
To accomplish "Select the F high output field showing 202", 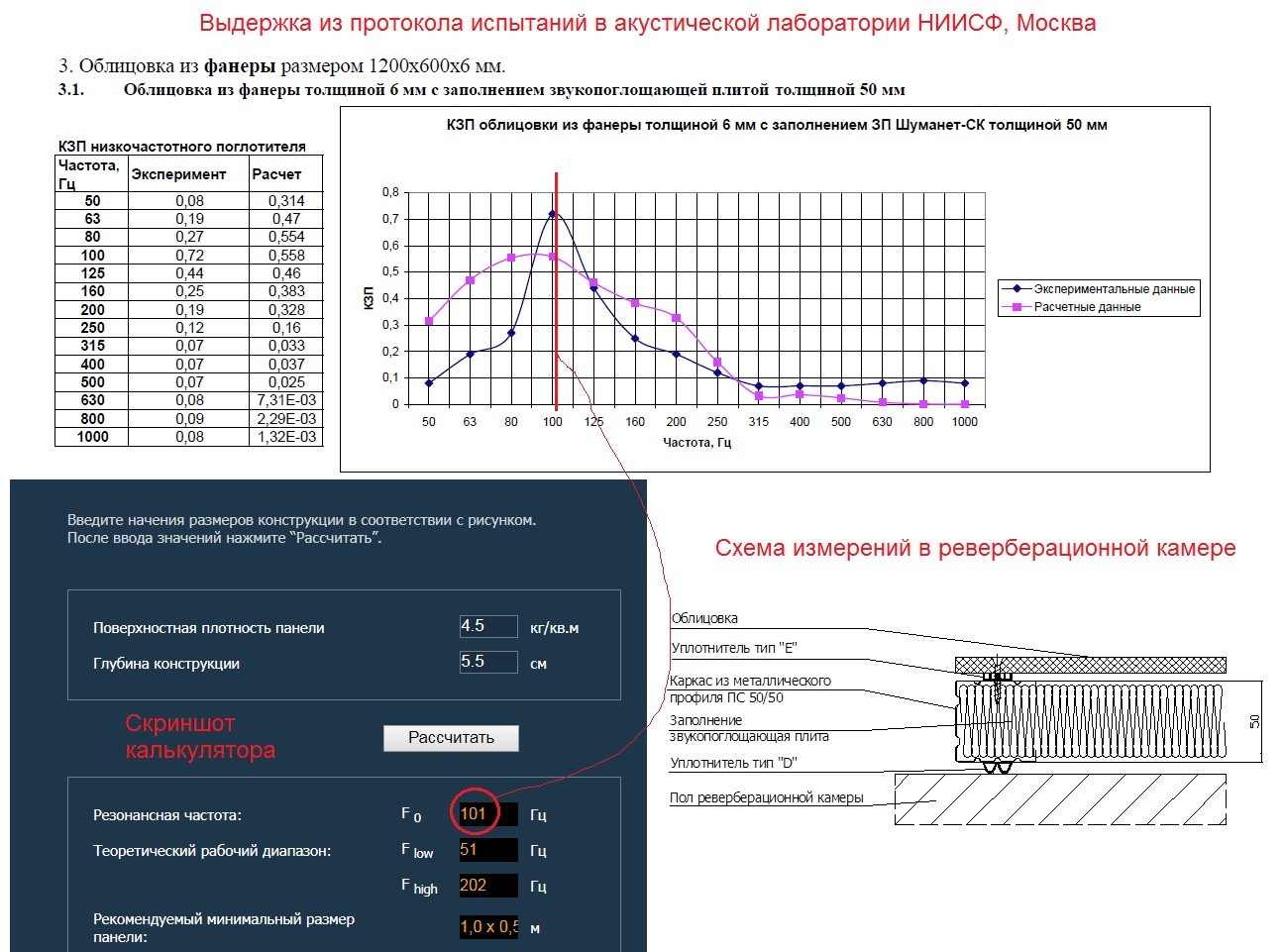I will tap(487, 886).
